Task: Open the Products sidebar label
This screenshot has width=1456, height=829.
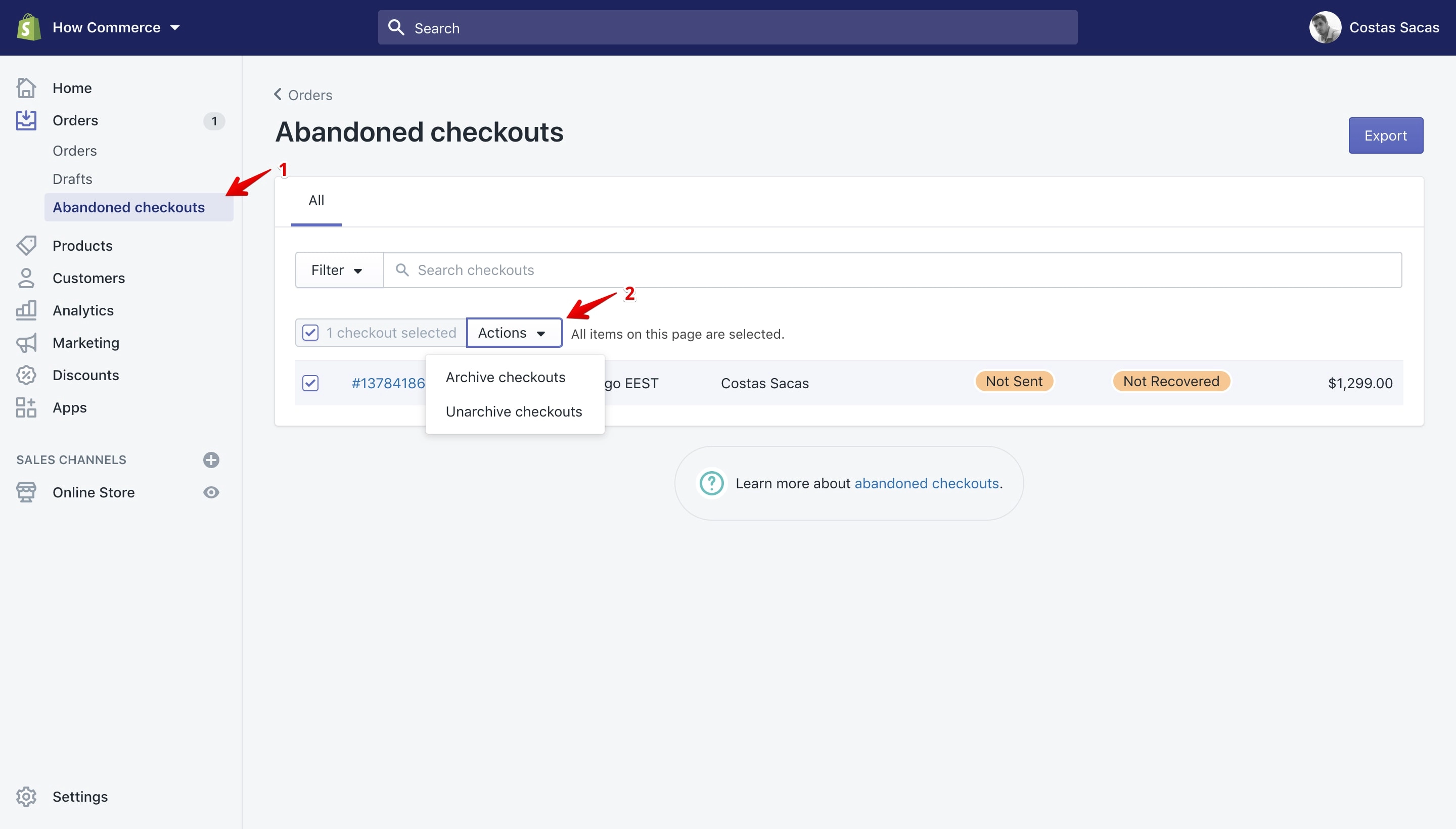Action: [82, 245]
